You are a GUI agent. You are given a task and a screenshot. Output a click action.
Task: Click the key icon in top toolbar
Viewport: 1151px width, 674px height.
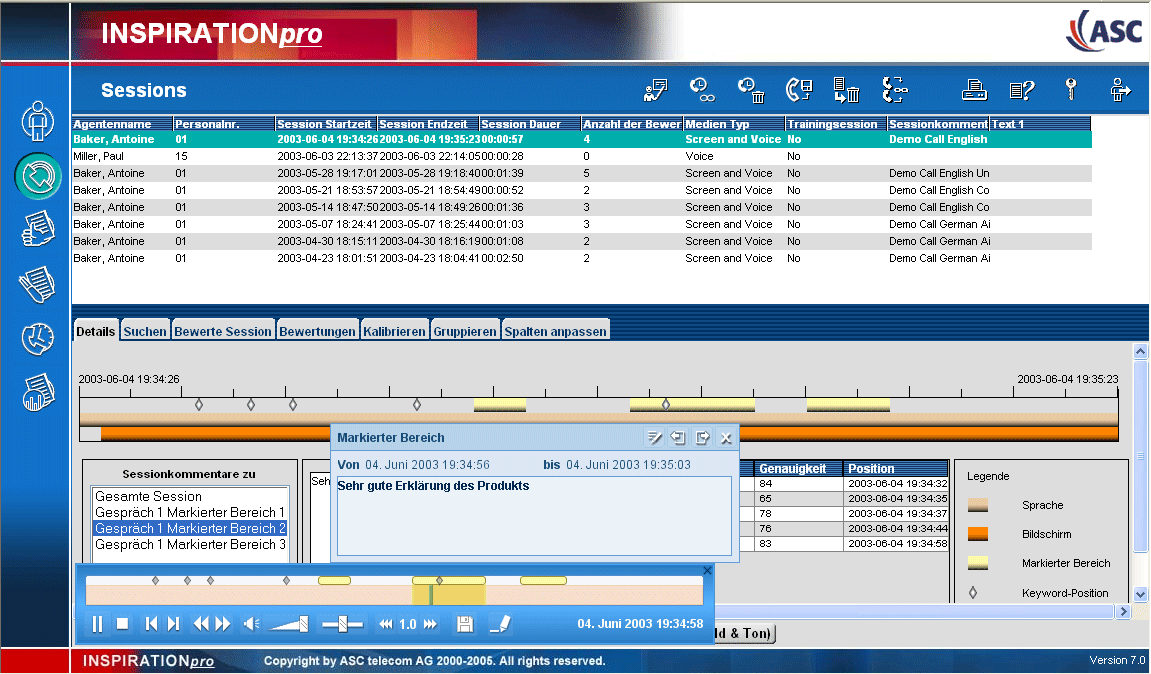(1071, 90)
